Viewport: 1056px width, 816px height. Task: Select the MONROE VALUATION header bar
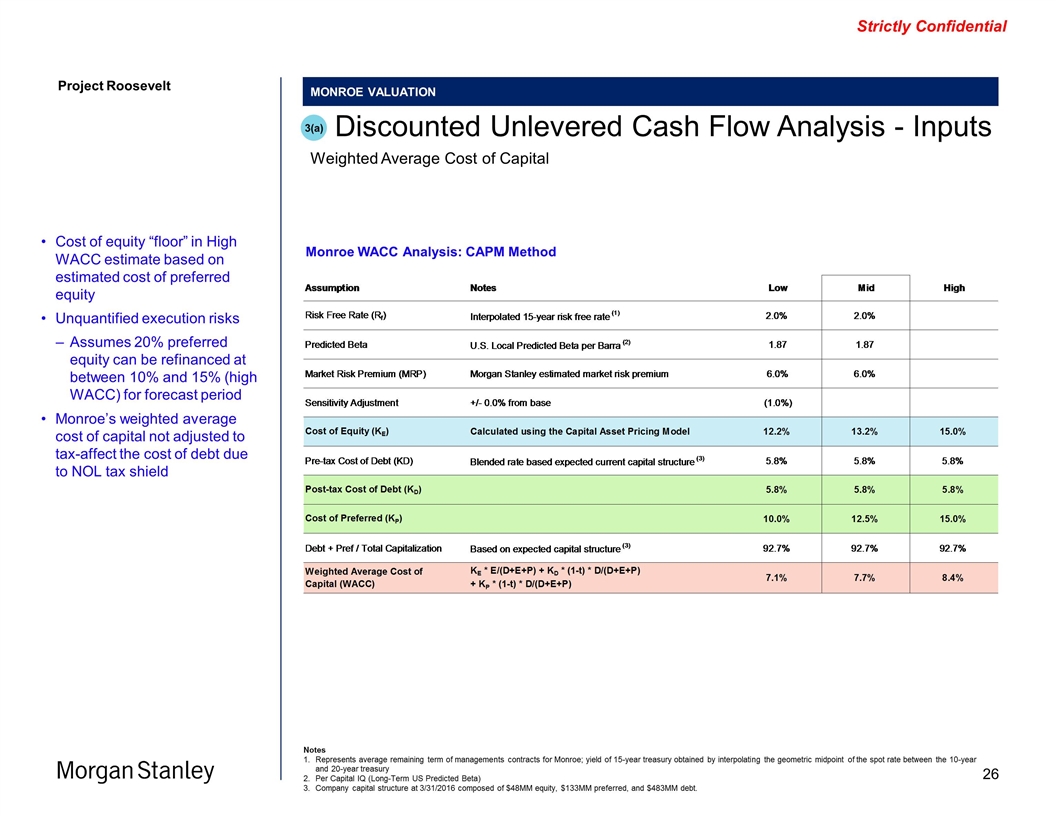(650, 92)
